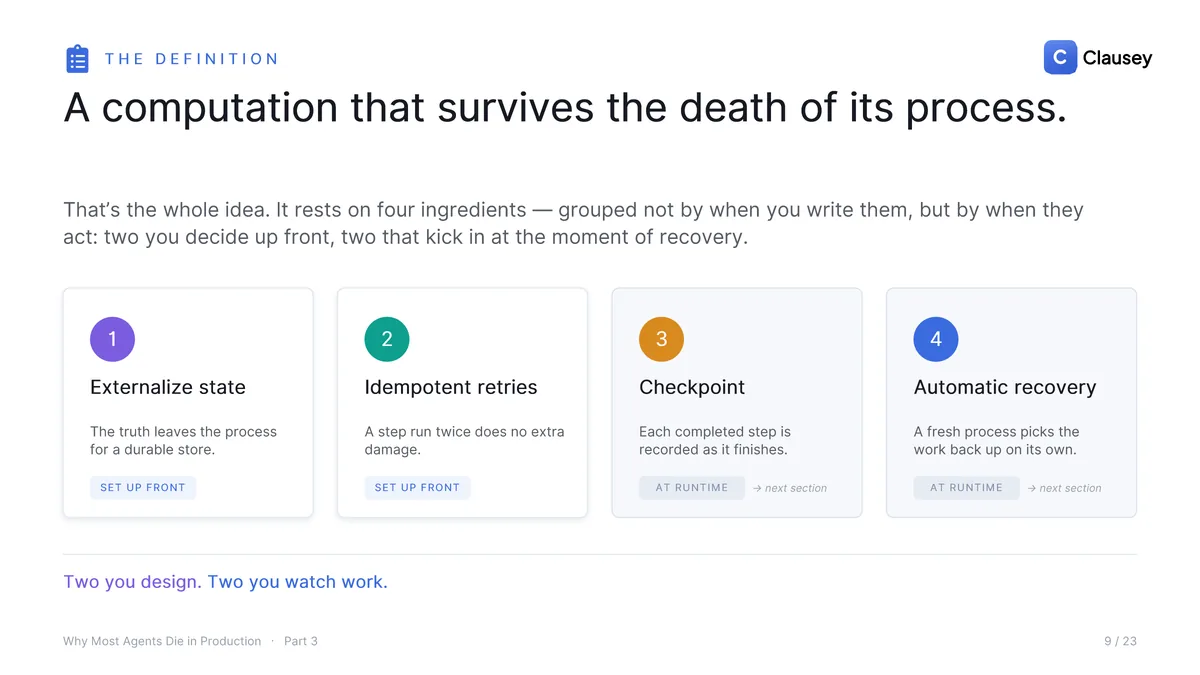1200x675 pixels.
Task: Click the footer title Why Most Agents Die in Production
Action: point(162,641)
